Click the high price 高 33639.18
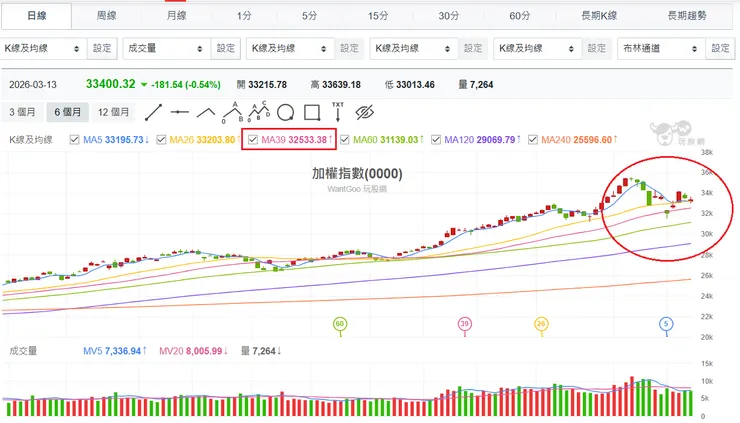Viewport: 740px width, 423px height. pyautogui.click(x=336, y=85)
